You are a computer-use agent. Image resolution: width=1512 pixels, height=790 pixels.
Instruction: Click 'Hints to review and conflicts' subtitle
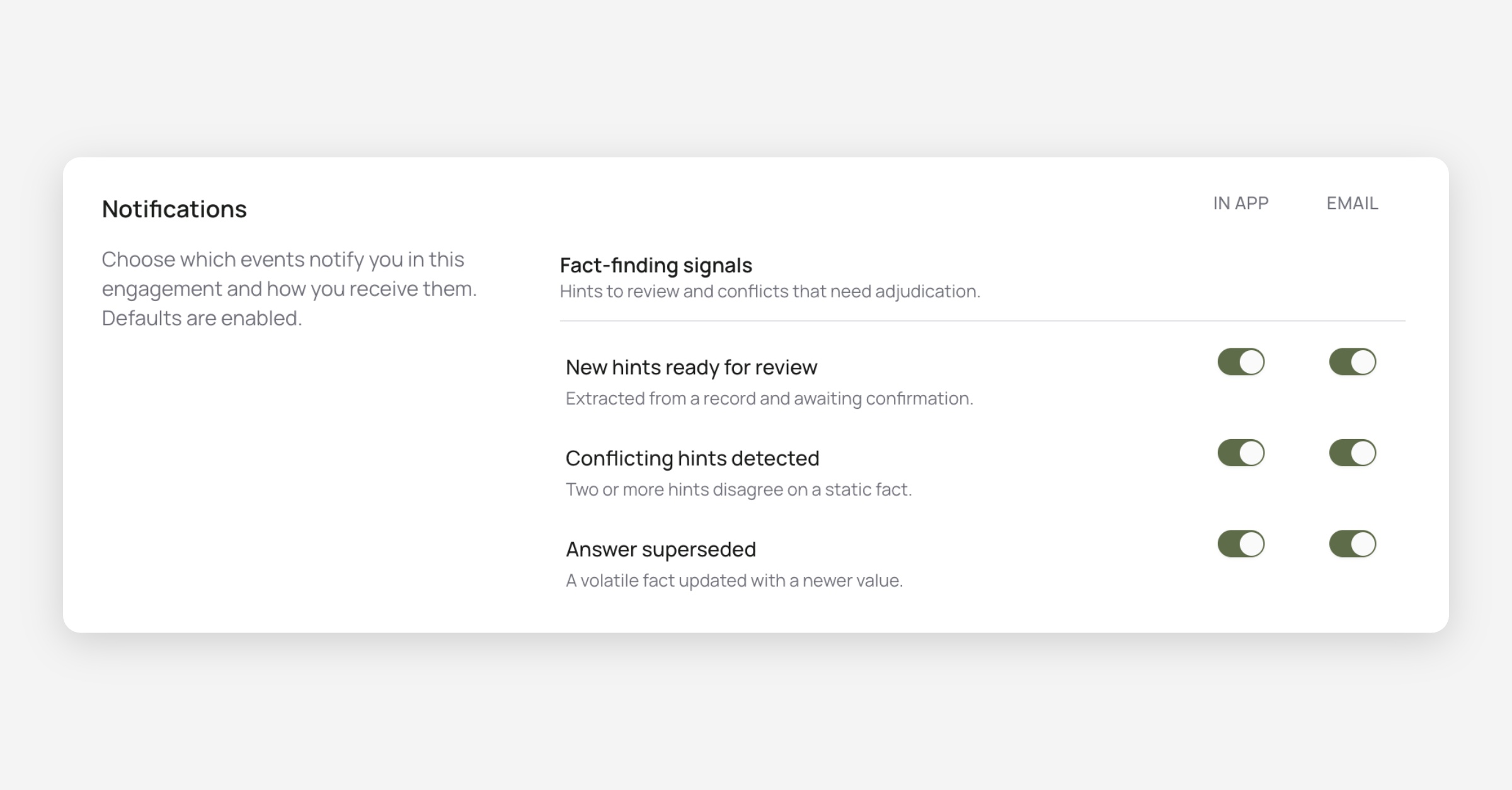tap(770, 291)
